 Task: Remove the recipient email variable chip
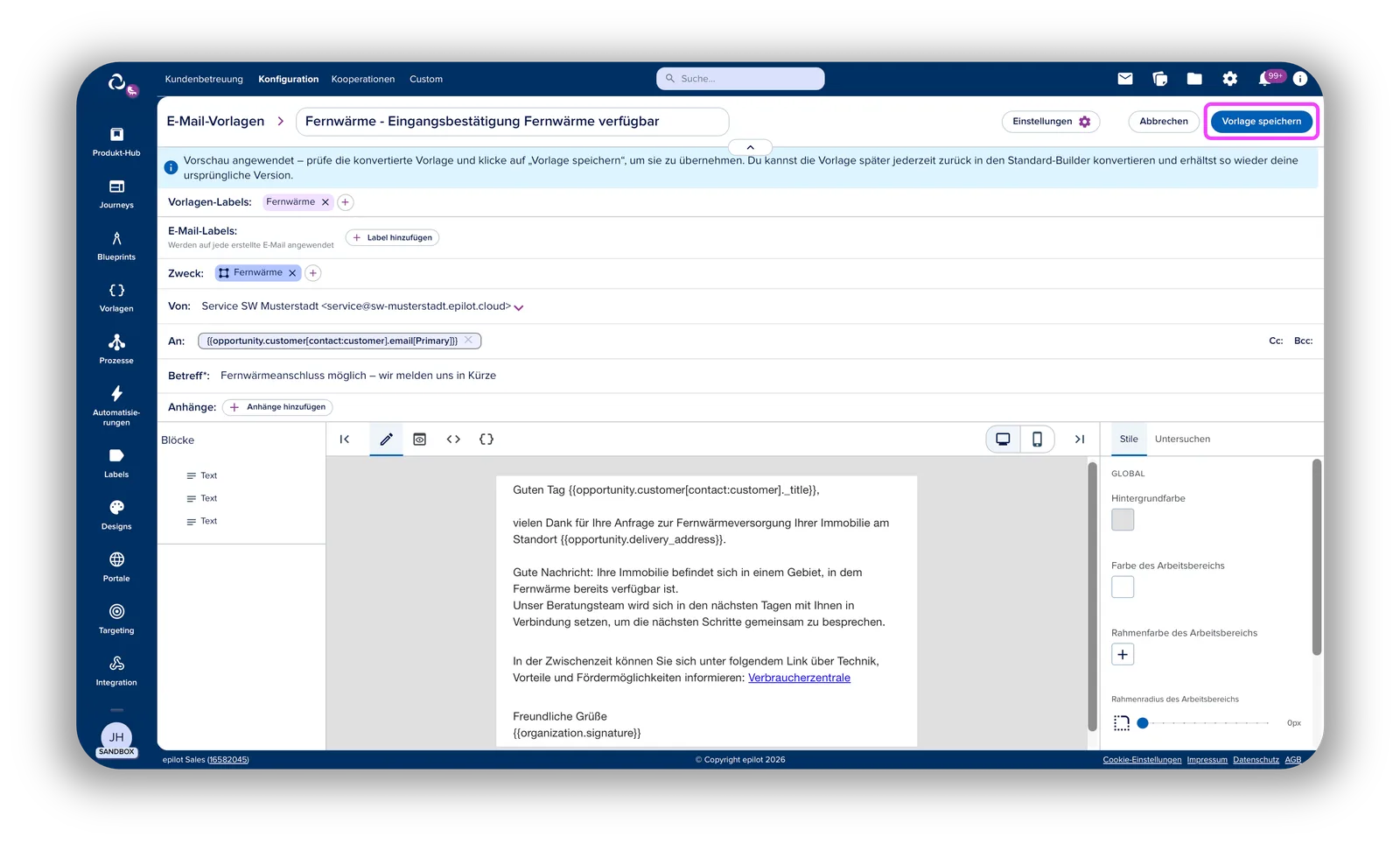(x=469, y=341)
